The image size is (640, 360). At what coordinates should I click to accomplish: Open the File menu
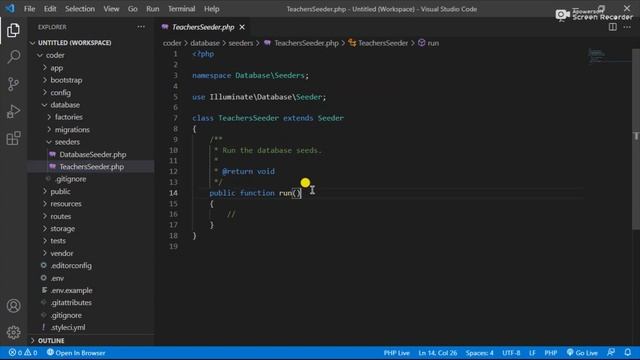29,9
